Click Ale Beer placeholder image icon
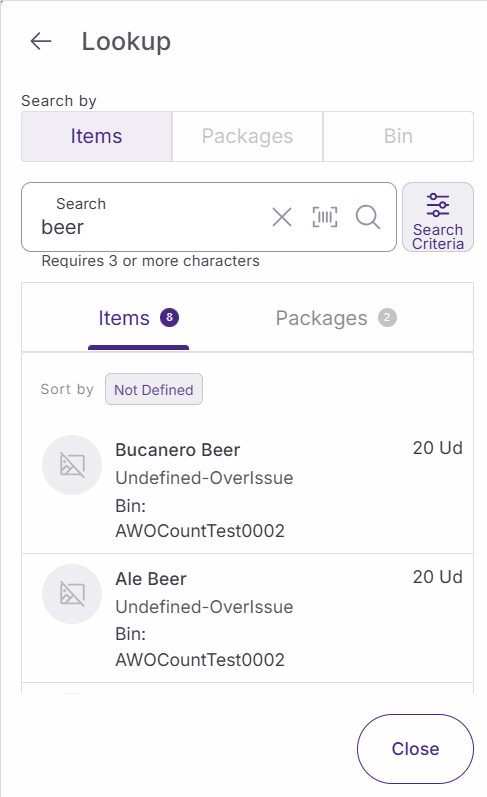487x797 pixels. tap(72, 594)
